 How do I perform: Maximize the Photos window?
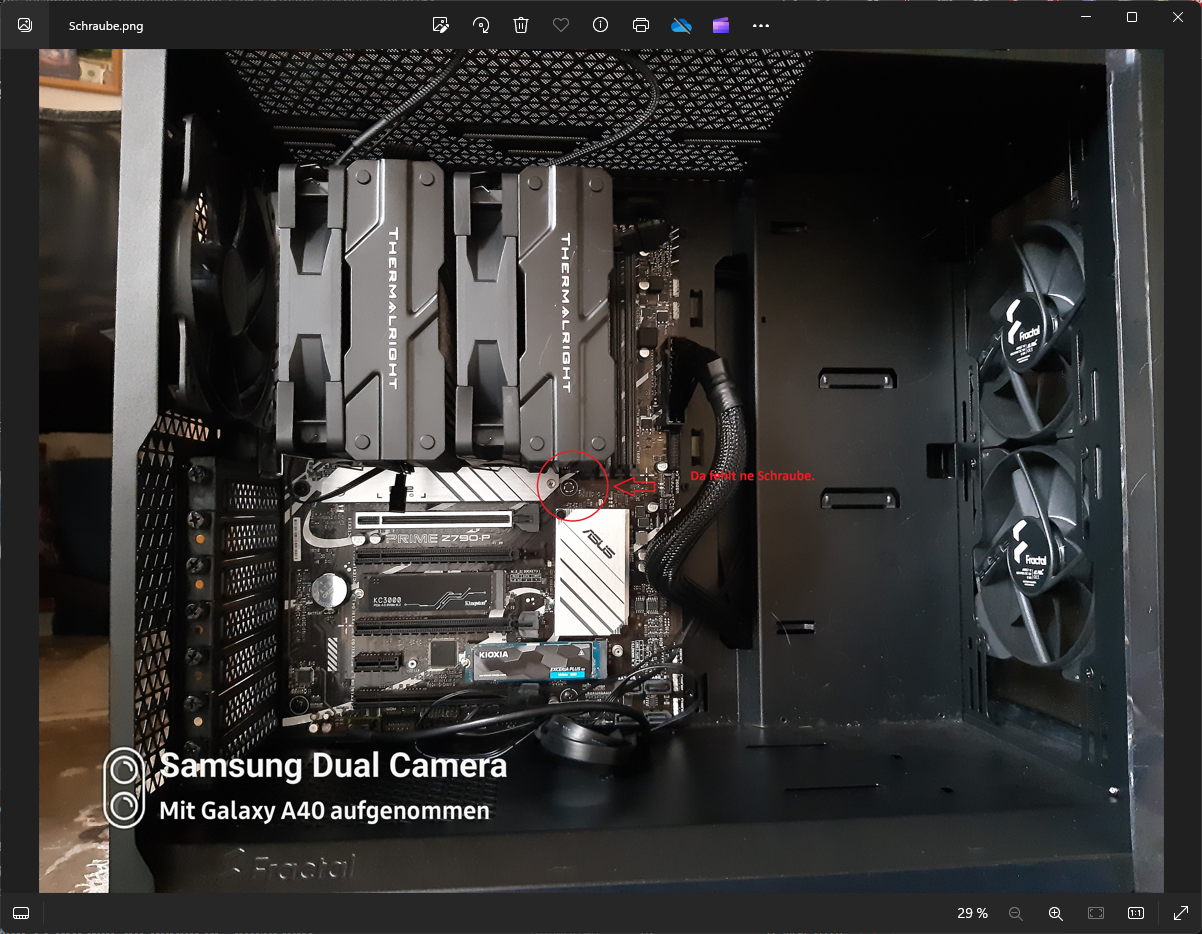[1132, 17]
